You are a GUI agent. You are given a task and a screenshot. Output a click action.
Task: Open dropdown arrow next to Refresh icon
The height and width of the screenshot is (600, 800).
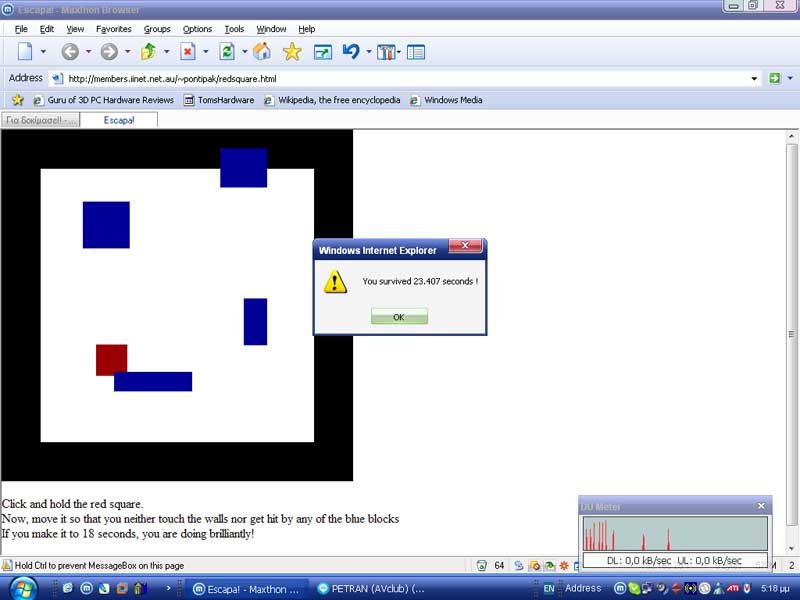[243, 52]
